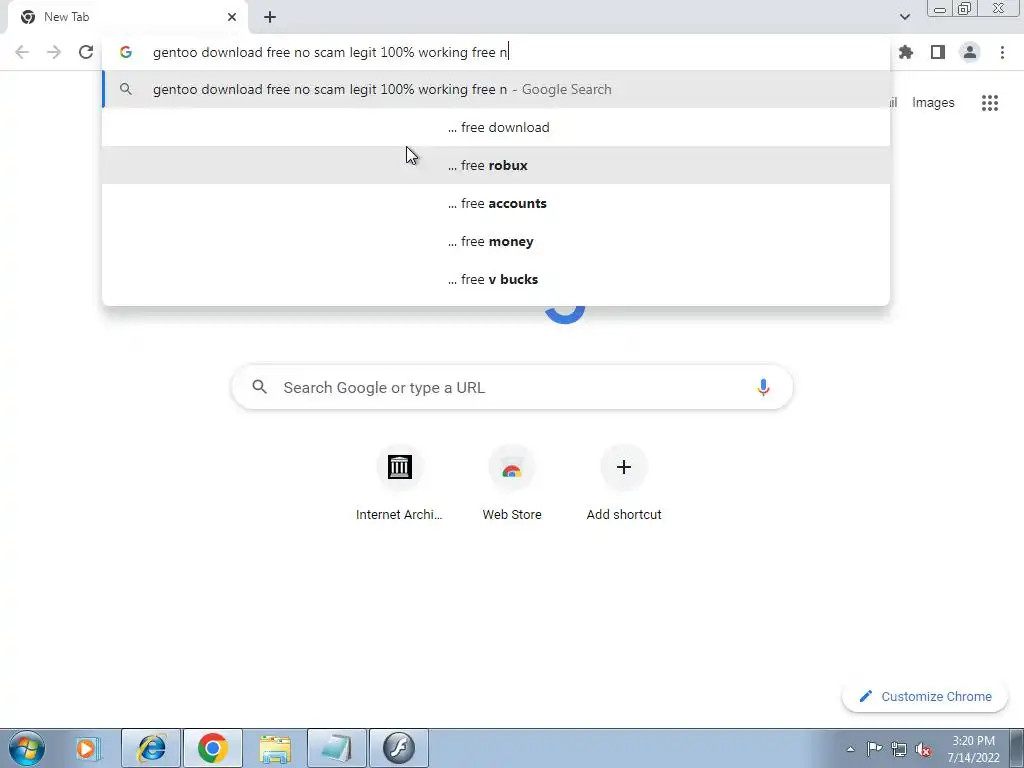Open the Flash Player taskbar icon
The width and height of the screenshot is (1024, 768).
pos(399,748)
